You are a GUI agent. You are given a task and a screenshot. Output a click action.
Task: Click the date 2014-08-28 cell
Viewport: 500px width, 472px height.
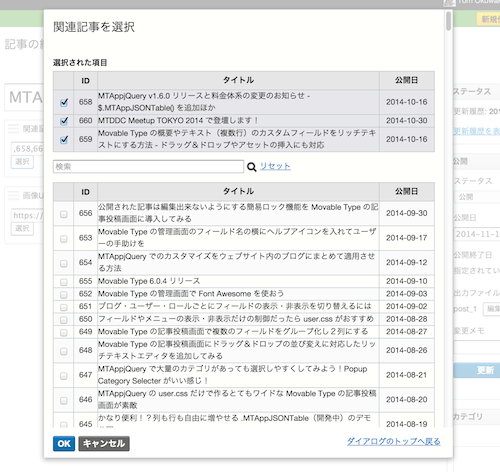coord(407,319)
